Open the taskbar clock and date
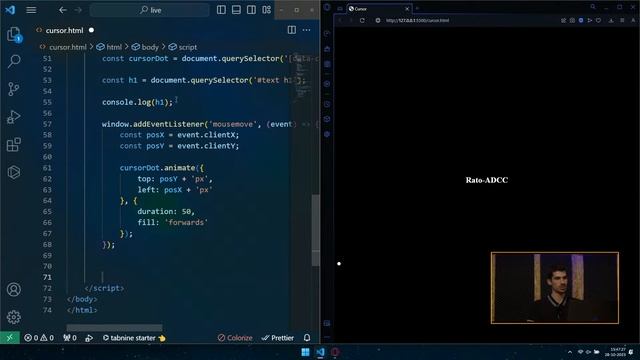 pos(616,352)
